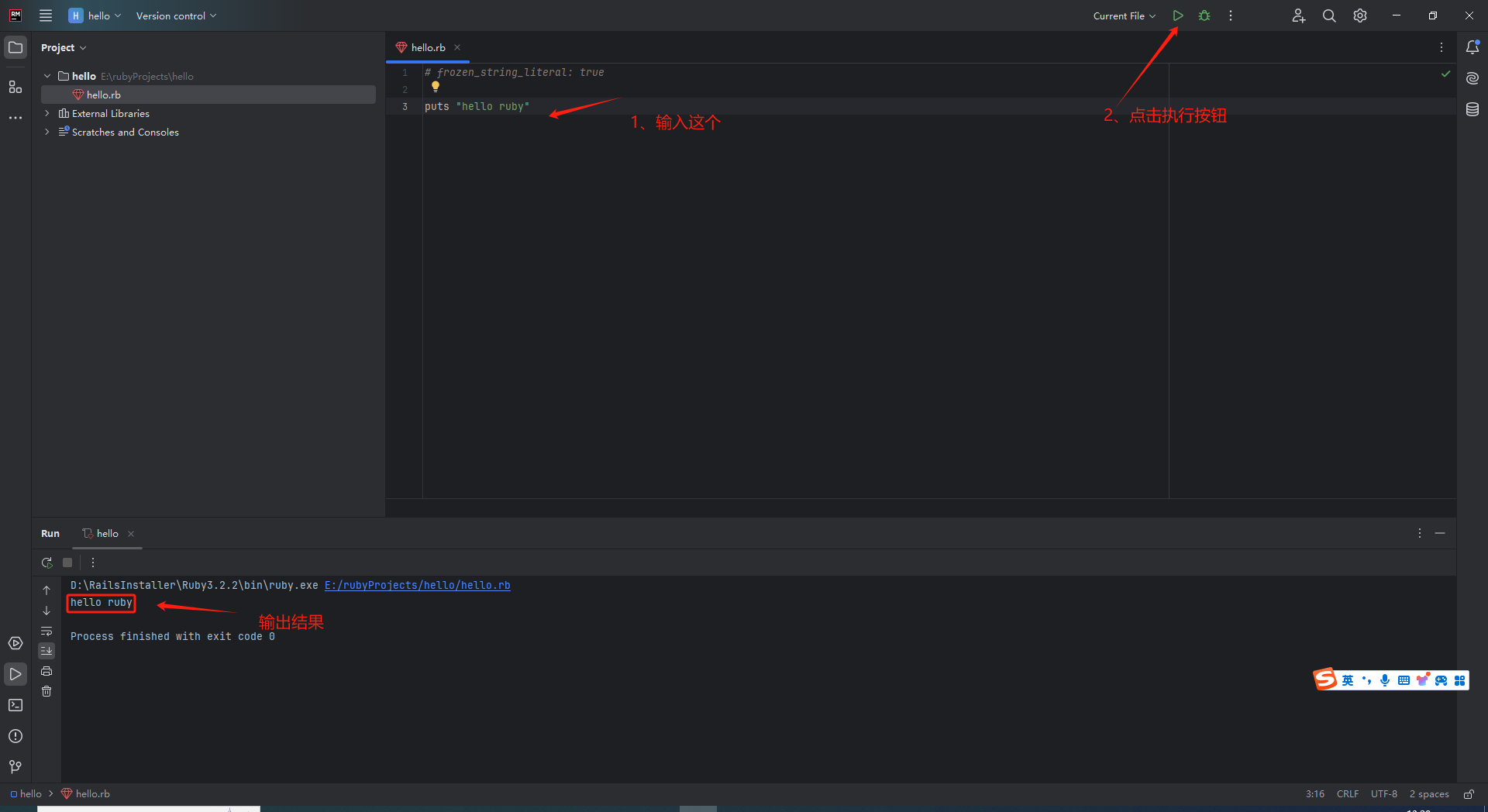Jump up the stack trace arrow
The width and height of the screenshot is (1488, 812).
[46, 590]
